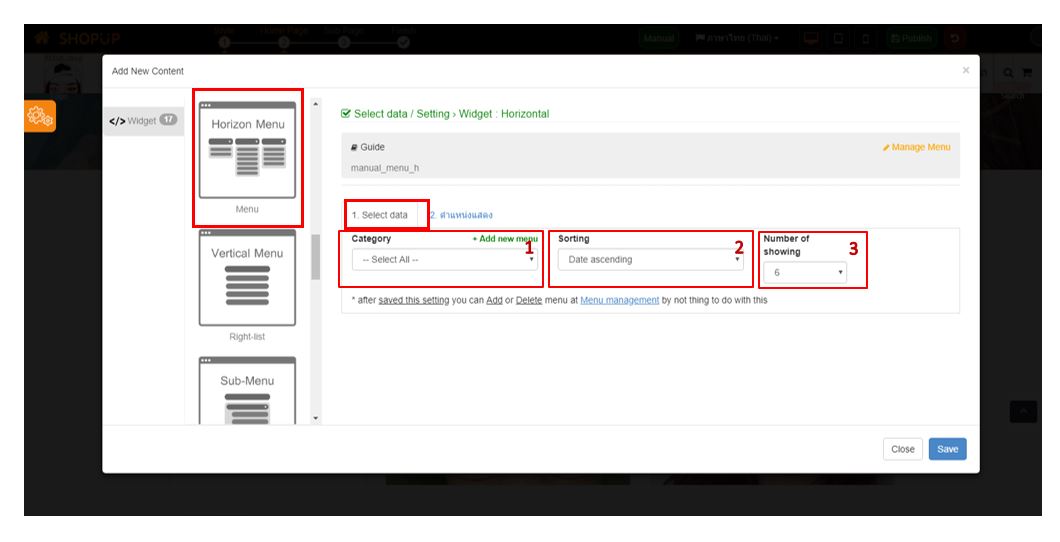The height and width of the screenshot is (542, 1060).
Task: Click the Manage Menu link
Action: click(x=917, y=147)
